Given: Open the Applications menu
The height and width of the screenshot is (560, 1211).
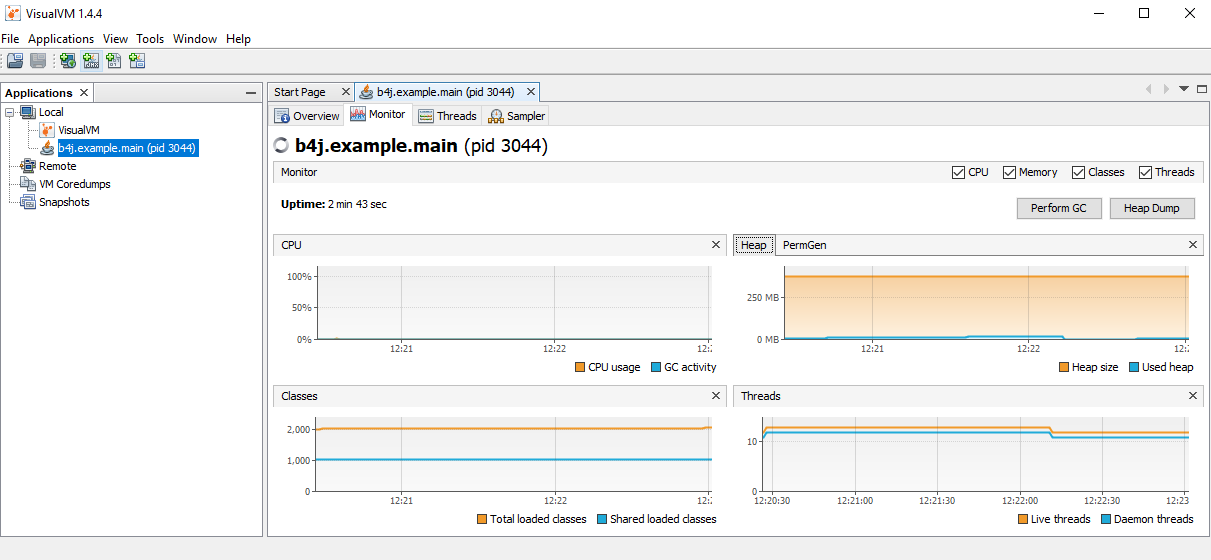Looking at the screenshot, I should tap(61, 39).
